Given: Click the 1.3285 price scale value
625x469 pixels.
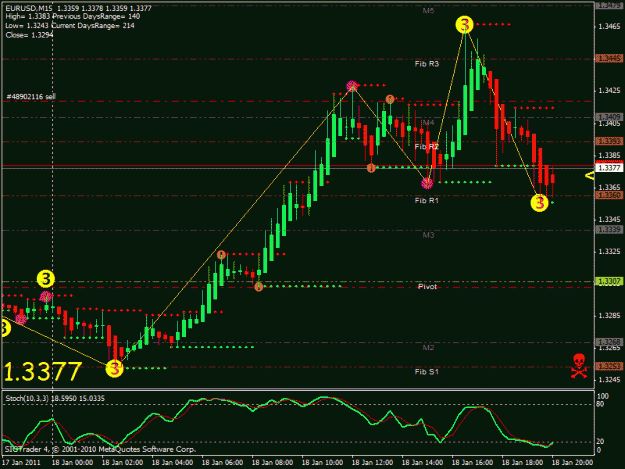Looking at the screenshot, I should click(610, 316).
